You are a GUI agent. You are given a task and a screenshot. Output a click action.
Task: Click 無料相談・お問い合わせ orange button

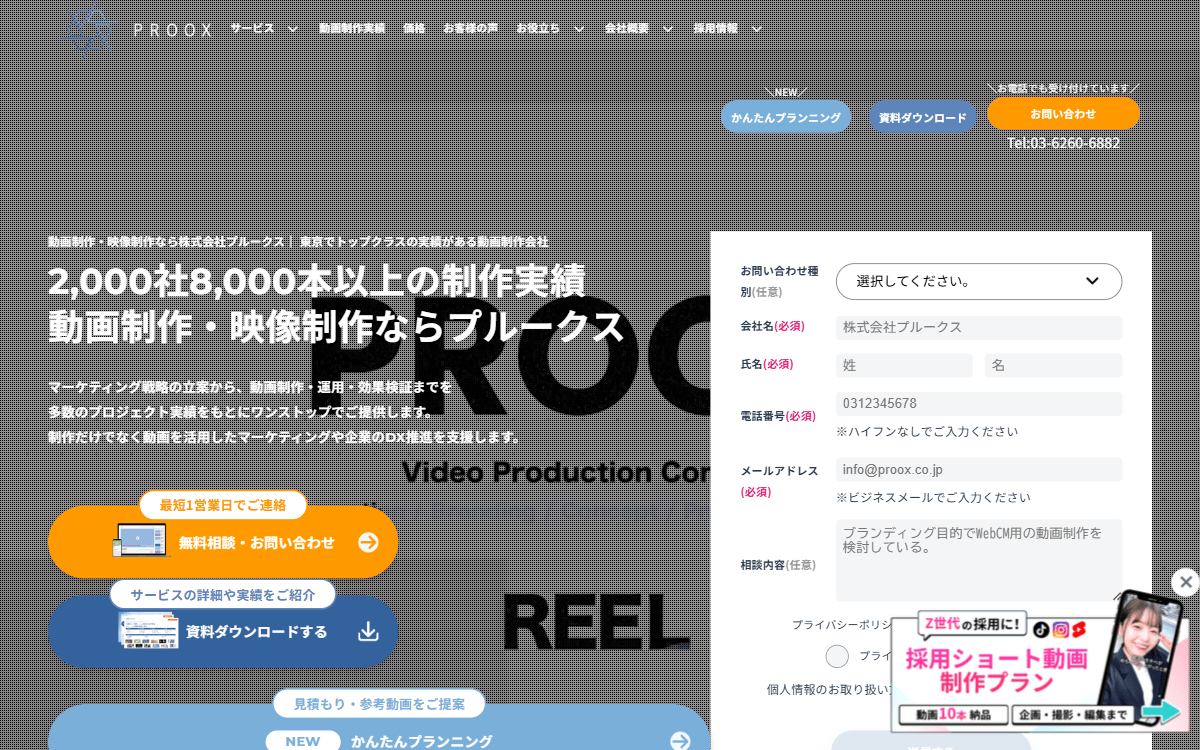tap(223, 542)
